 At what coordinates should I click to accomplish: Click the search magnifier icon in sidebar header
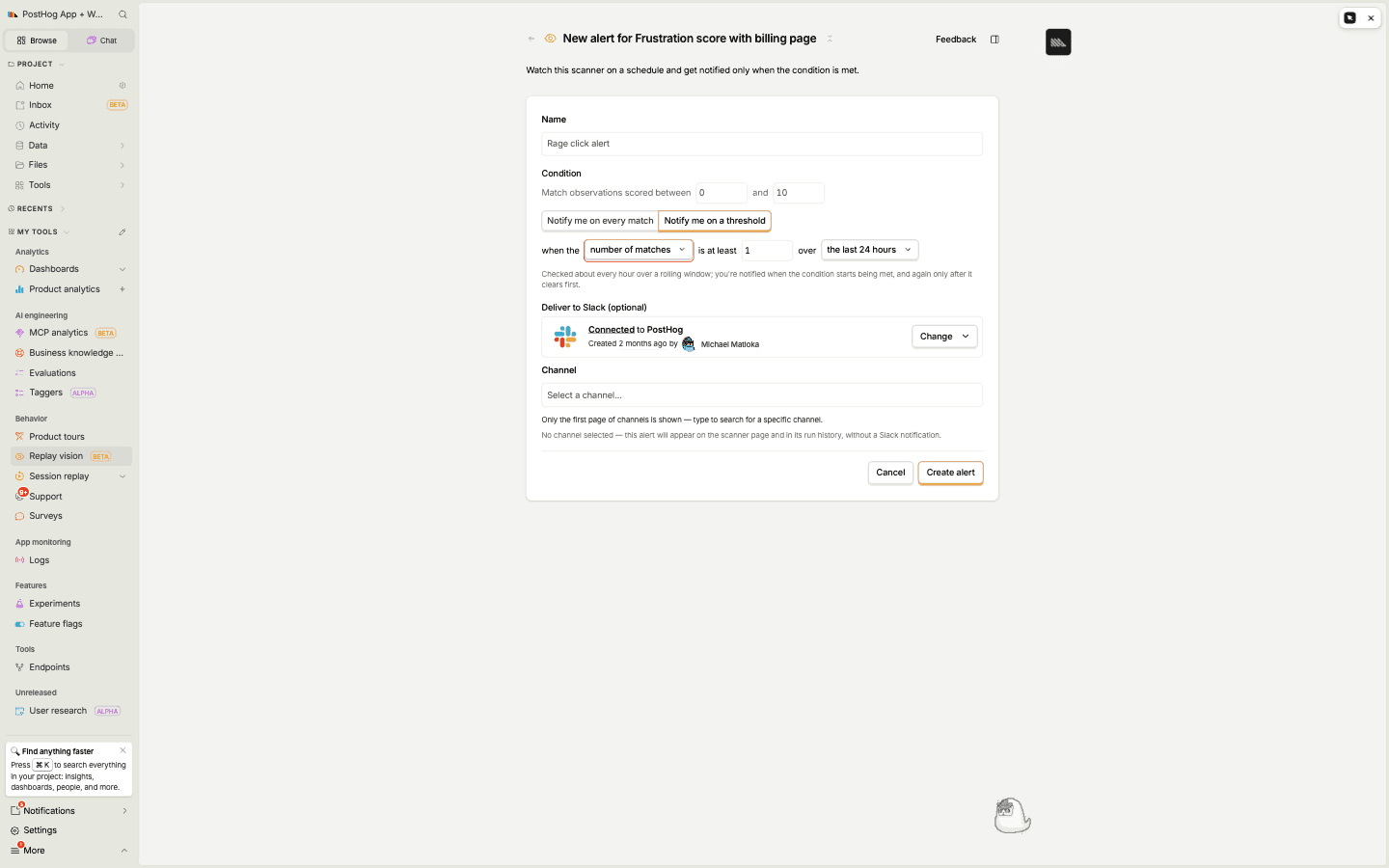tap(123, 14)
